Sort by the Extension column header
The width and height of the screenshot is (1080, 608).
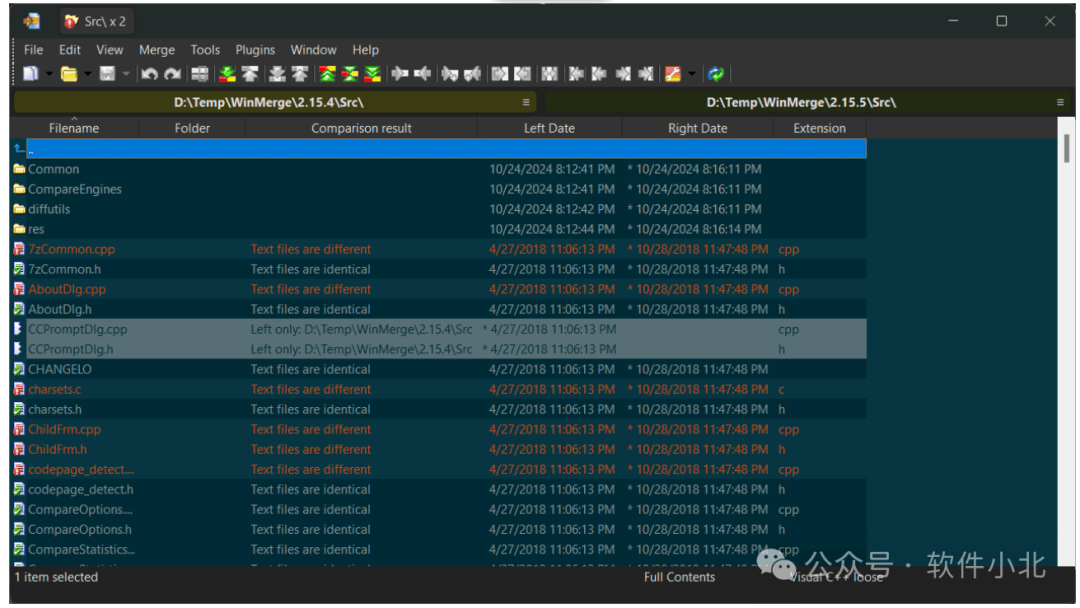(x=820, y=128)
